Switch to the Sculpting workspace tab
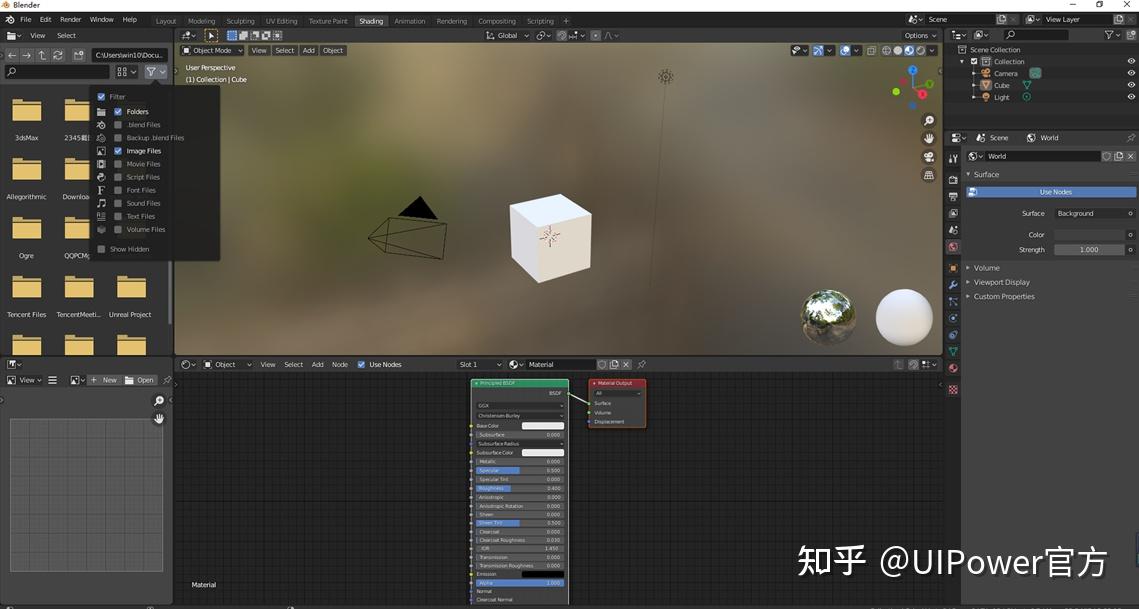Screen dimensions: 1139x609 pos(240,20)
